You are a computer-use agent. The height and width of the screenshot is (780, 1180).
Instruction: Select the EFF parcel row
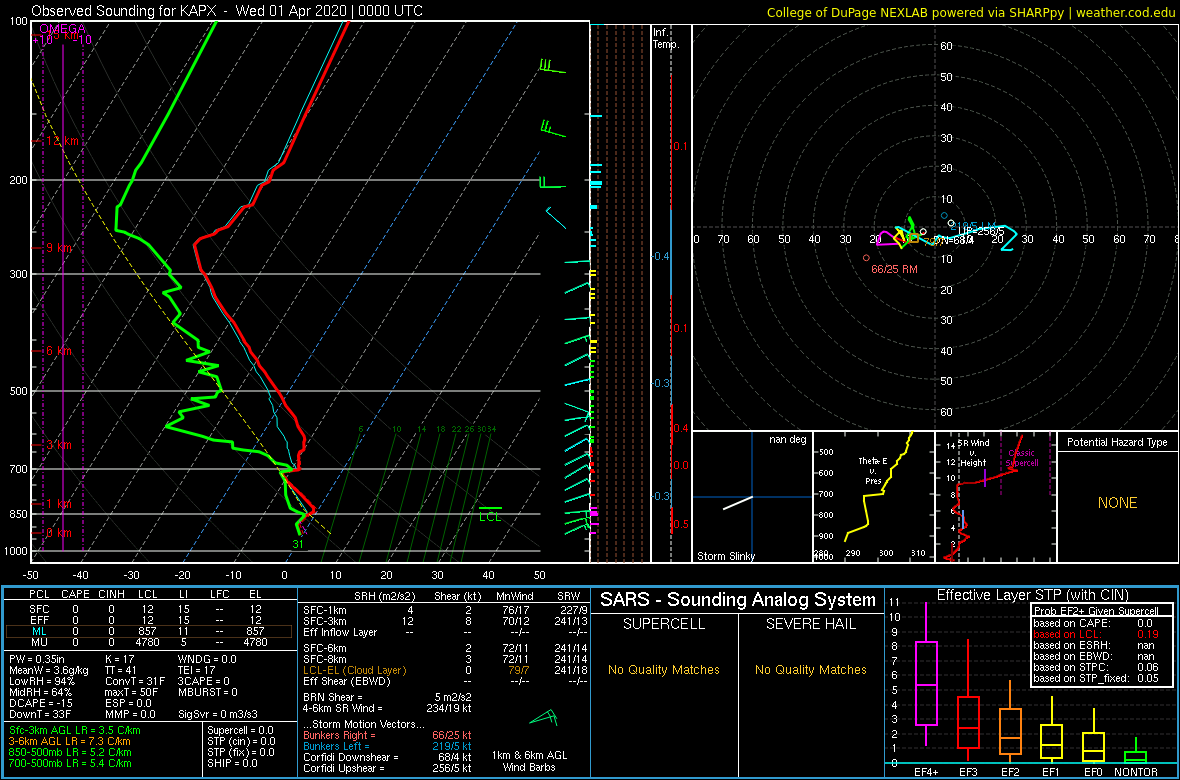(x=148, y=620)
